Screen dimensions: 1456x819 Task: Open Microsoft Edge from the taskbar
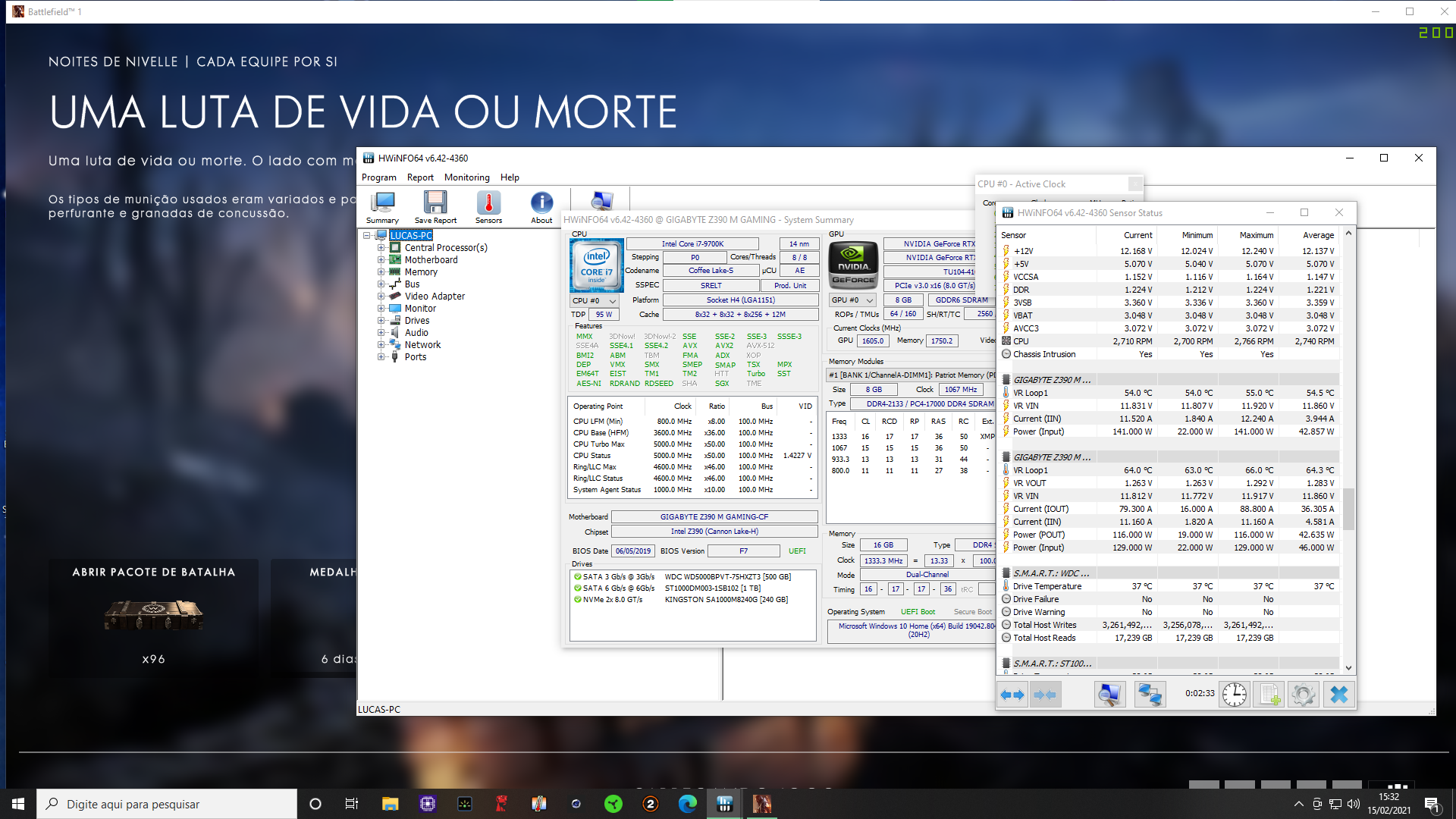[x=688, y=804]
